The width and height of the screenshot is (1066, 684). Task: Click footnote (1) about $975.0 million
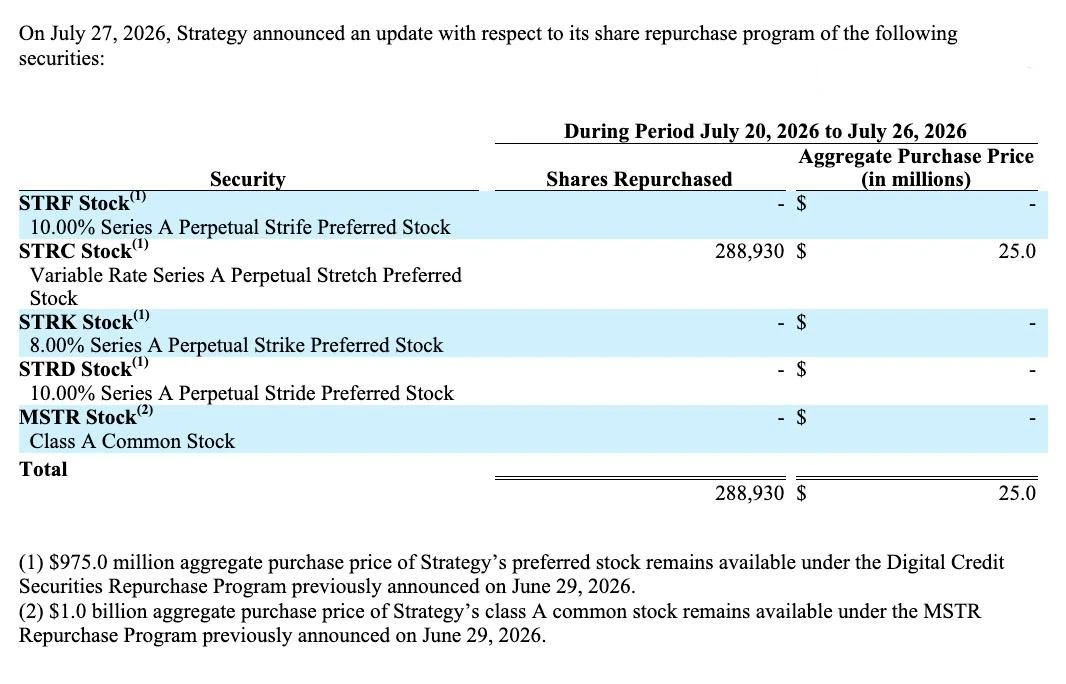[511, 575]
